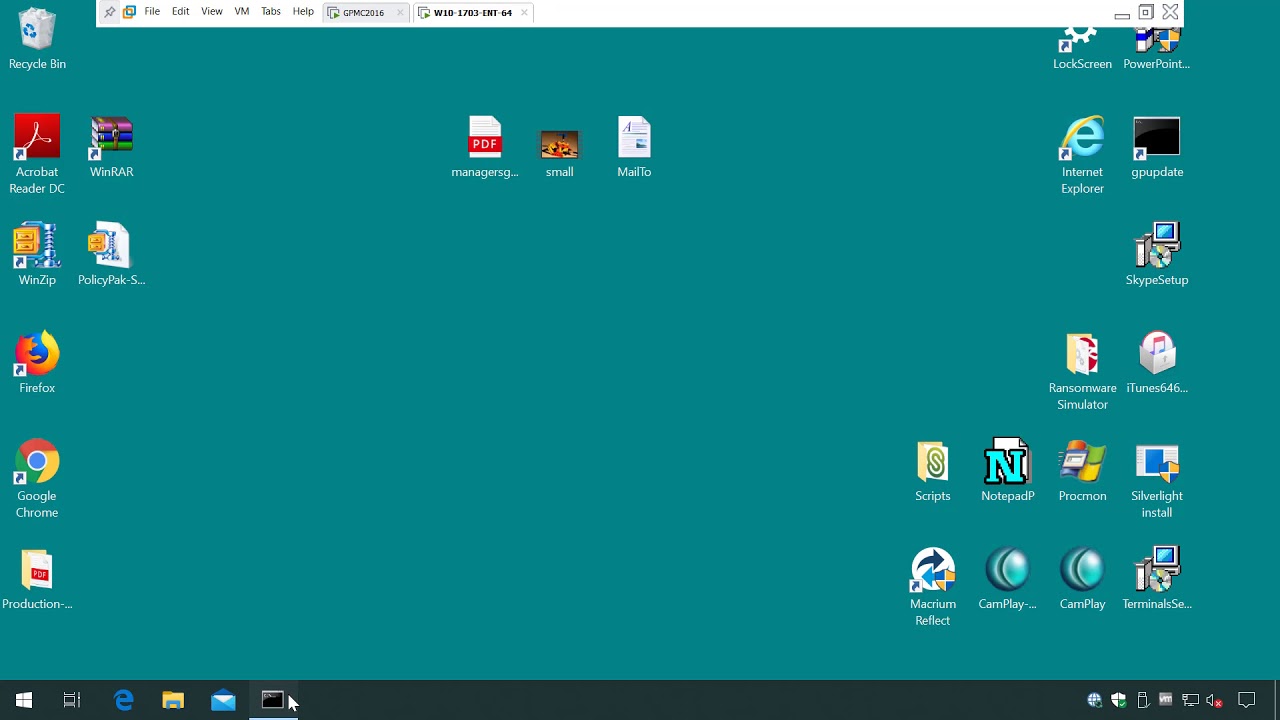
Task: Click the network tray icon
Action: (x=1190, y=700)
